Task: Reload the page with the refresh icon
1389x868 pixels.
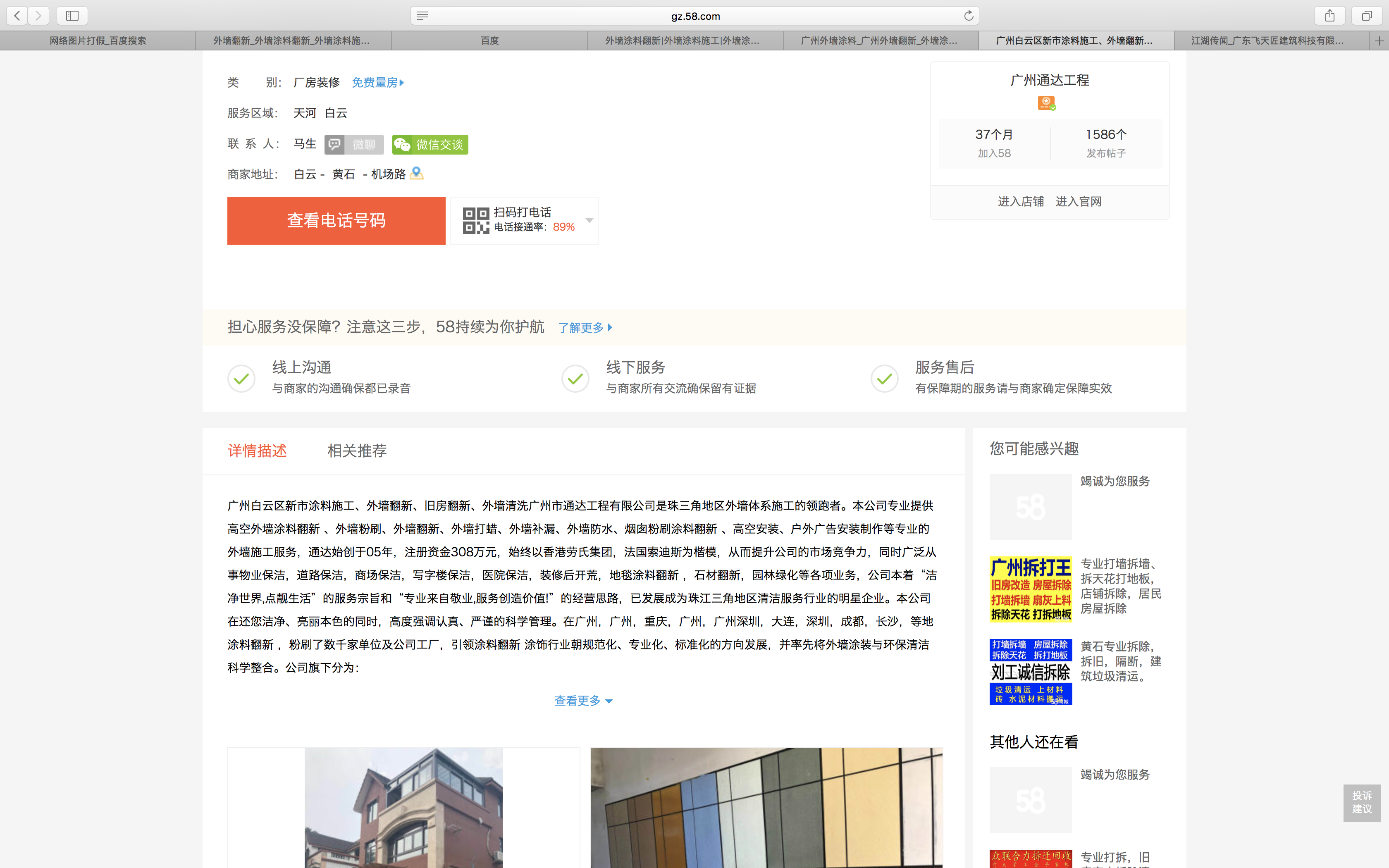Action: click(969, 16)
